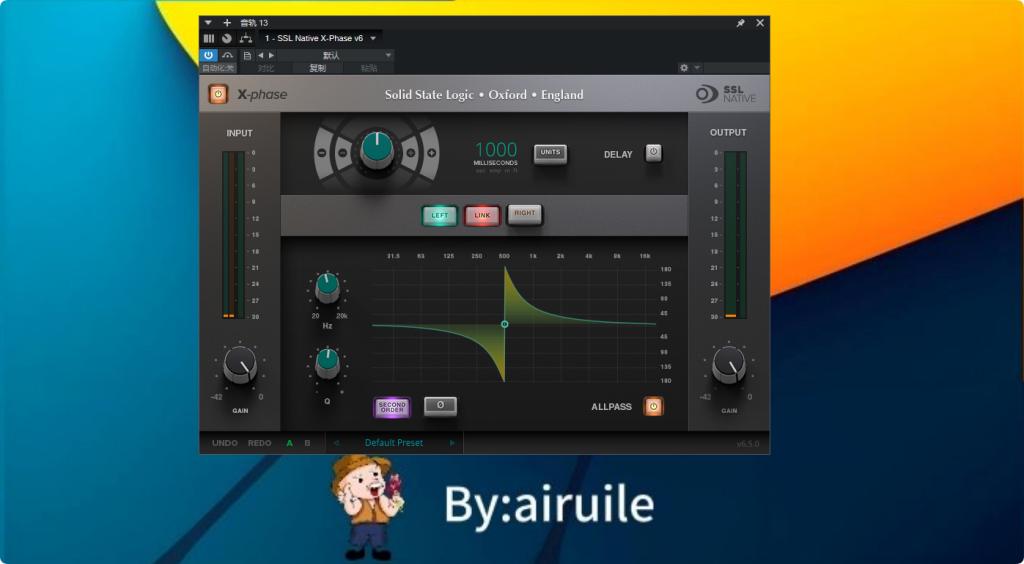Viewport: 1024px width, 564px height.
Task: Add a new insert with the plus icon
Action: pyautogui.click(x=227, y=23)
